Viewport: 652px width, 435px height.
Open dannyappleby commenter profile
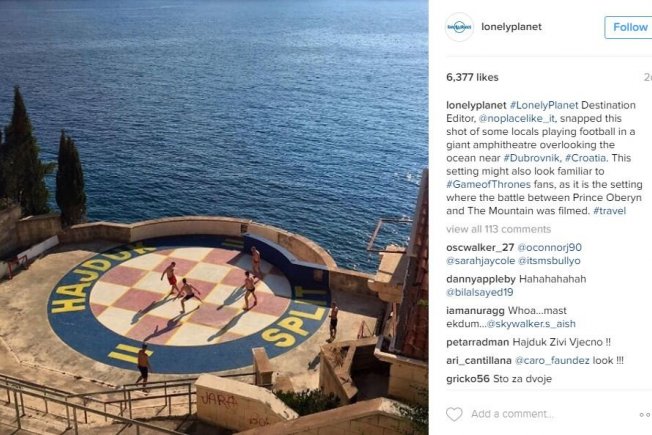481,279
